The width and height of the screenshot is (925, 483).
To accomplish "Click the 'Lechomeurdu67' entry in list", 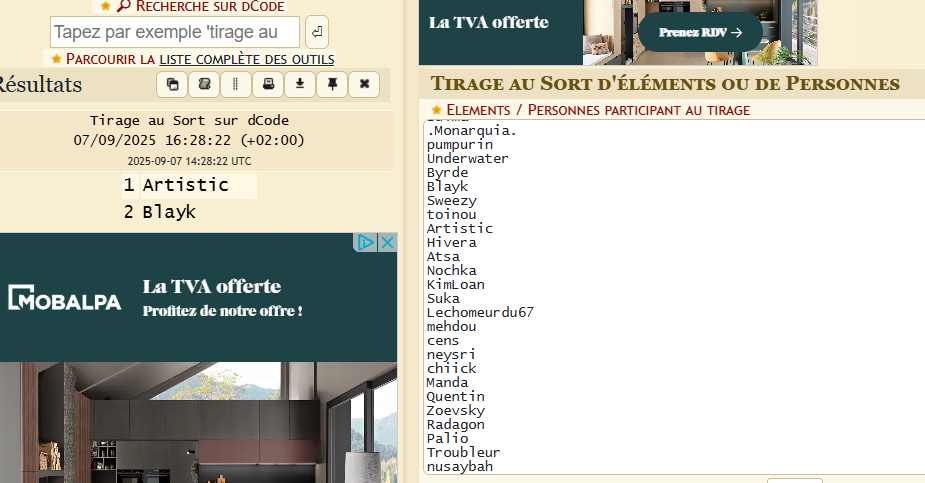I will 480,313.
